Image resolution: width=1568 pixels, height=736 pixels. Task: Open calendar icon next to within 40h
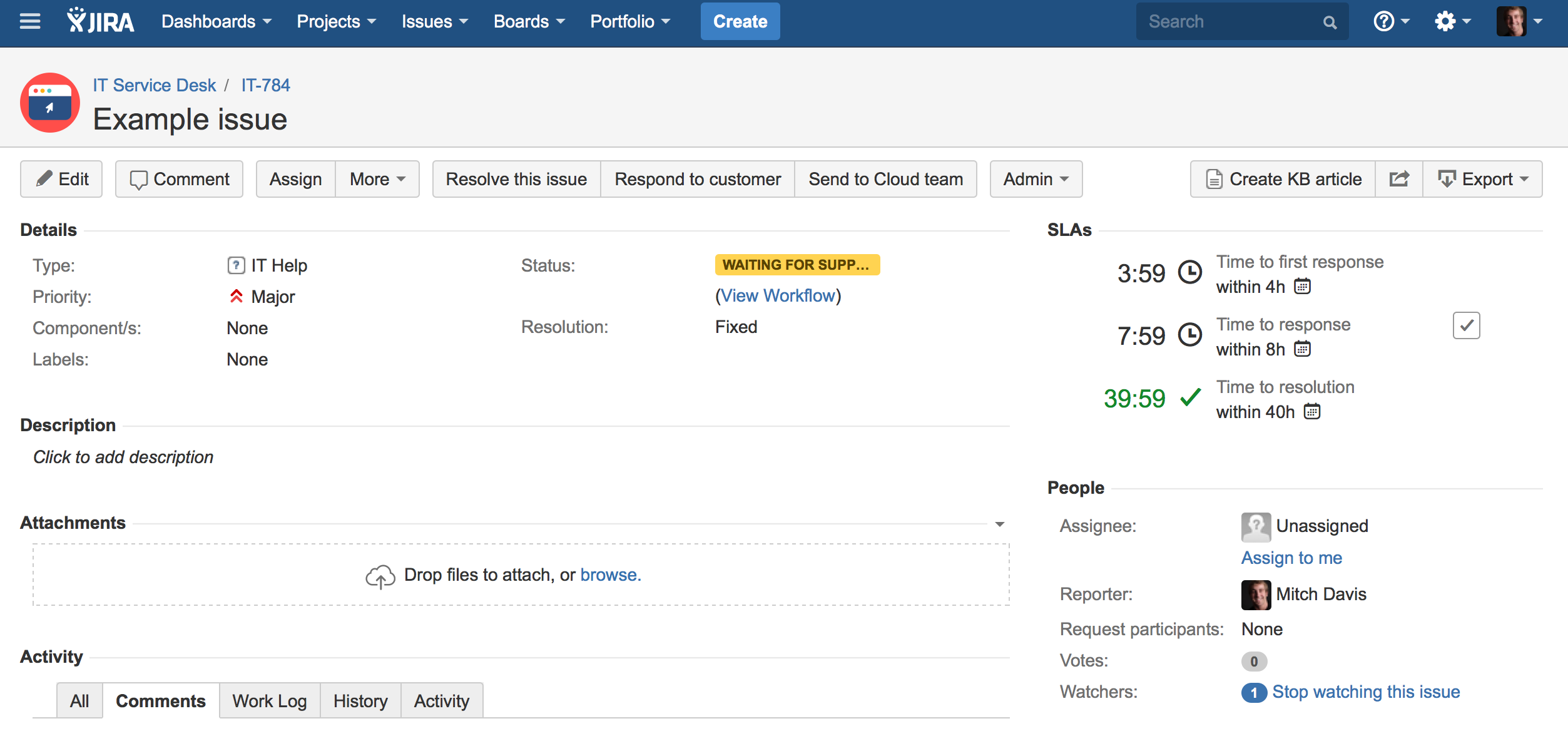[1312, 411]
